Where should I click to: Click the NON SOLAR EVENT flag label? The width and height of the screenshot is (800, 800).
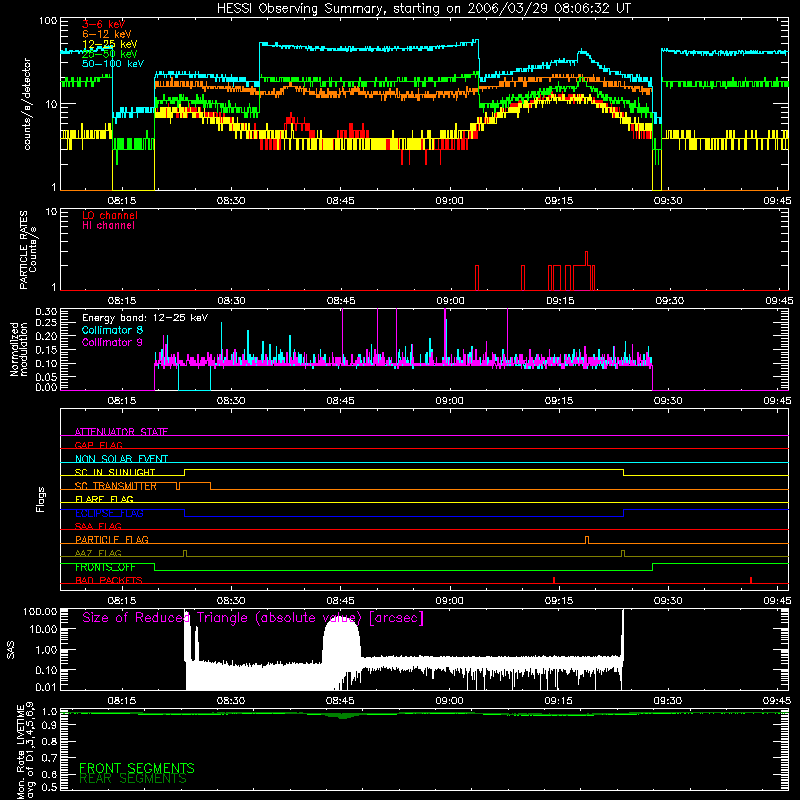coord(121,459)
